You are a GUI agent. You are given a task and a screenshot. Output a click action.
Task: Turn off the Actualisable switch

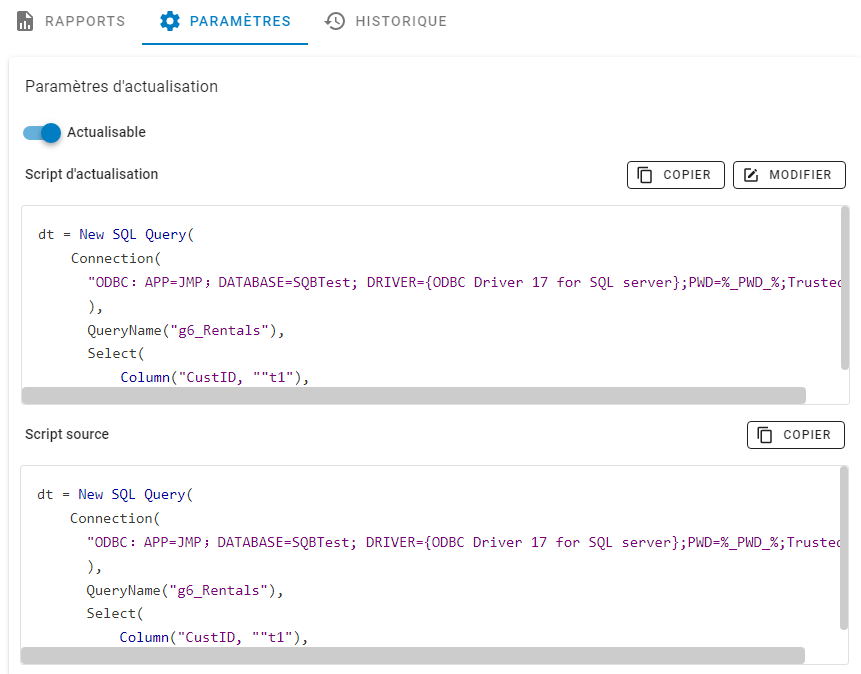click(x=43, y=132)
